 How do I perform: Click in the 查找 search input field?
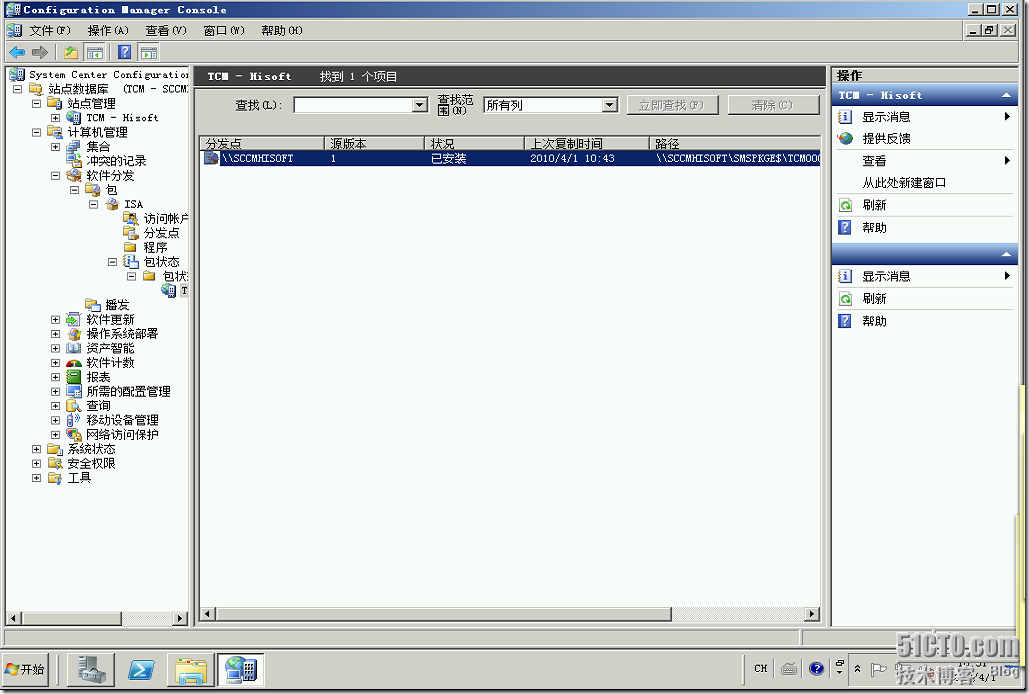[353, 105]
